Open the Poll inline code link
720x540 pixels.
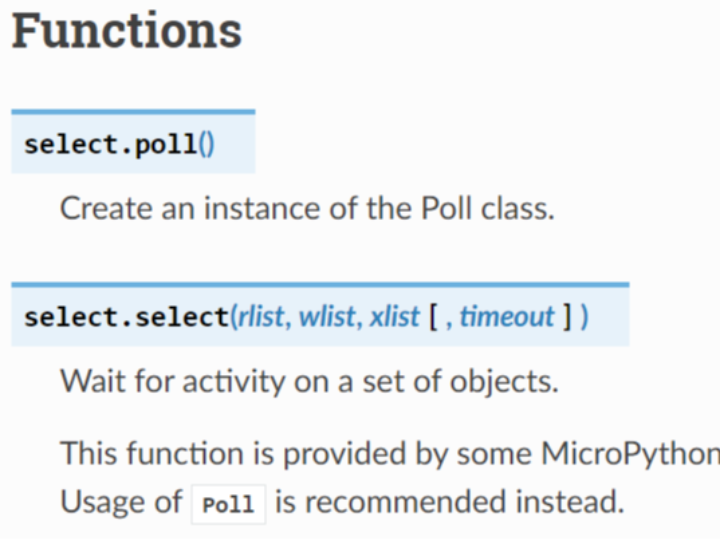pos(228,504)
